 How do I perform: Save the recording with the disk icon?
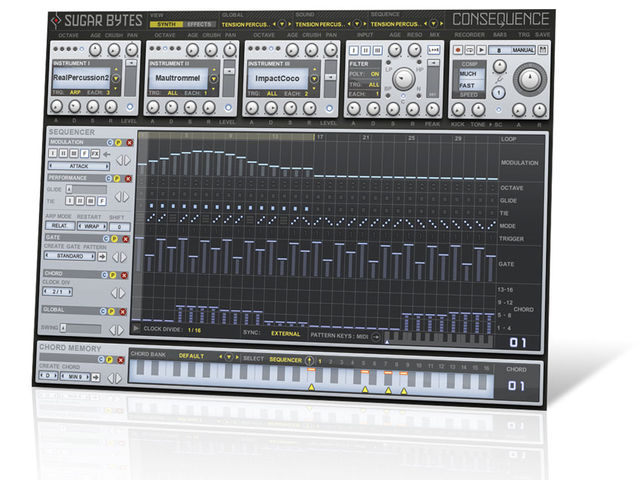pyautogui.click(x=543, y=50)
